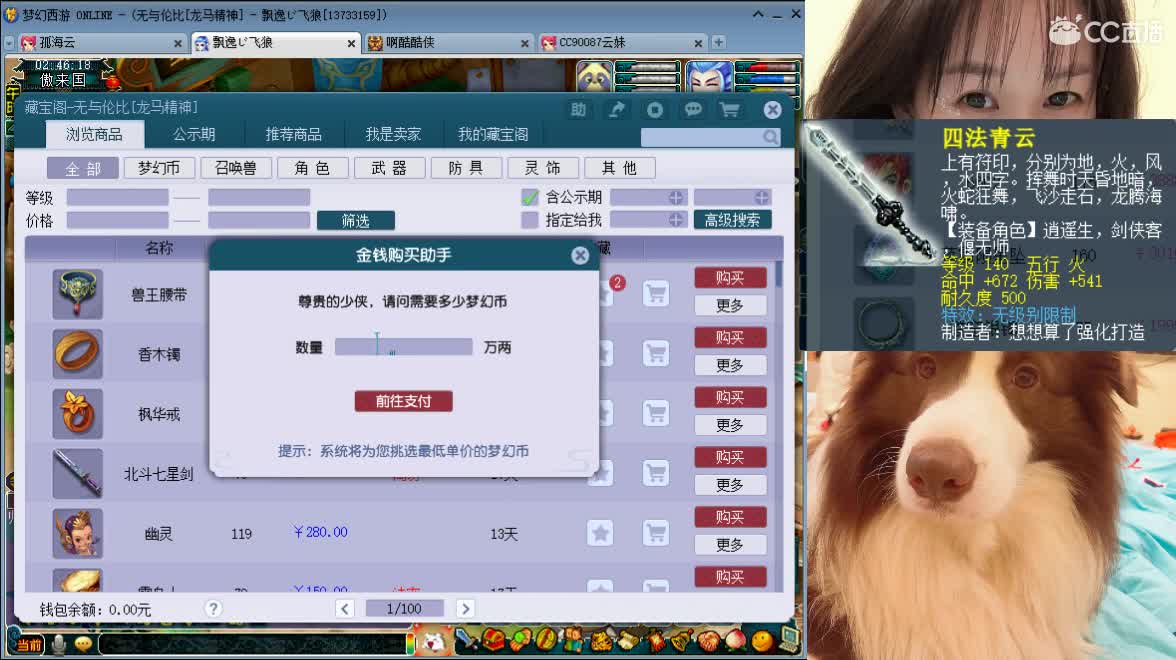Screen dimensions: 1176x660
Task: Click the 数量 amount input field
Action: (x=403, y=346)
